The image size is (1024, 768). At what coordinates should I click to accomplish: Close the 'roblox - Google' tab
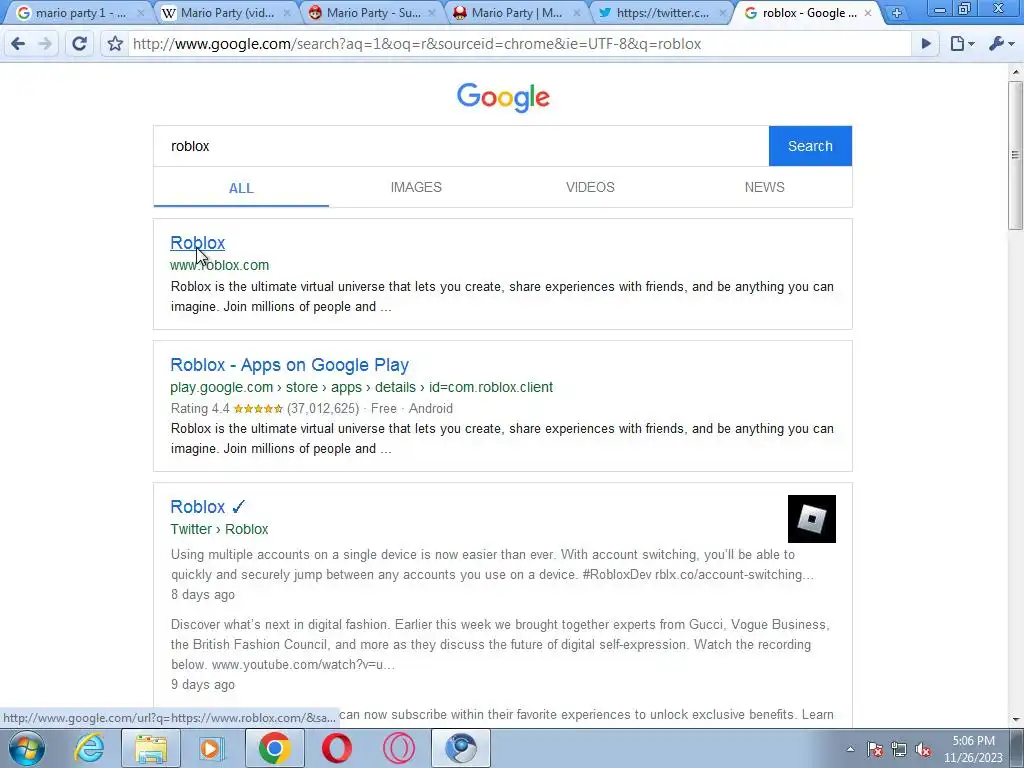click(867, 12)
